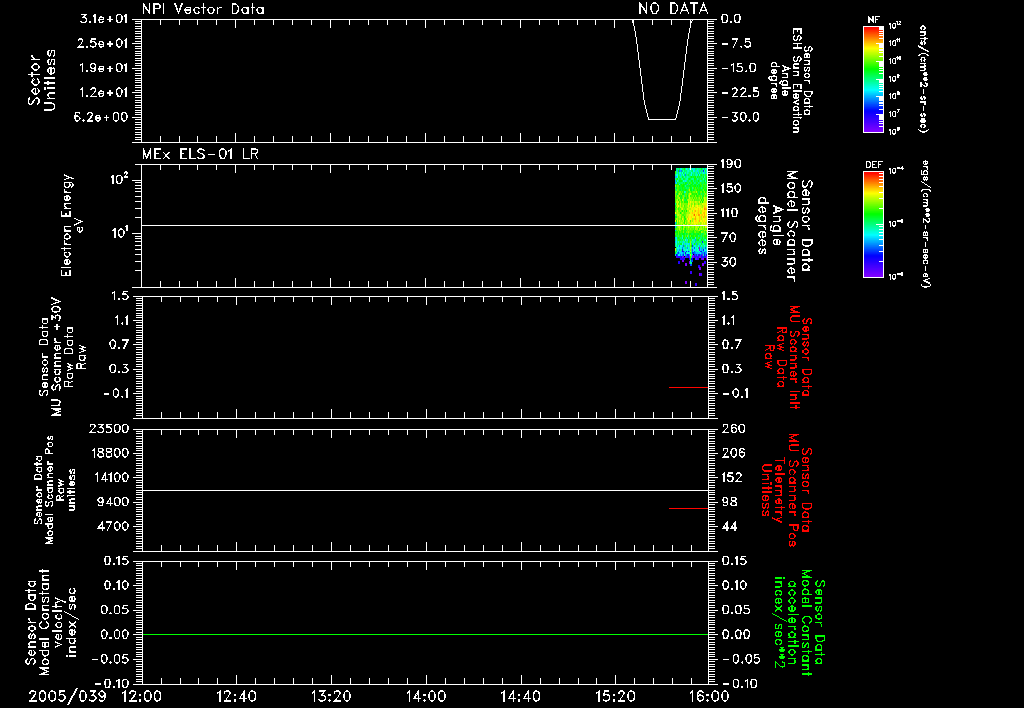Click the '190' scanner angle tick
The image size is (1024, 708).
(x=731, y=163)
